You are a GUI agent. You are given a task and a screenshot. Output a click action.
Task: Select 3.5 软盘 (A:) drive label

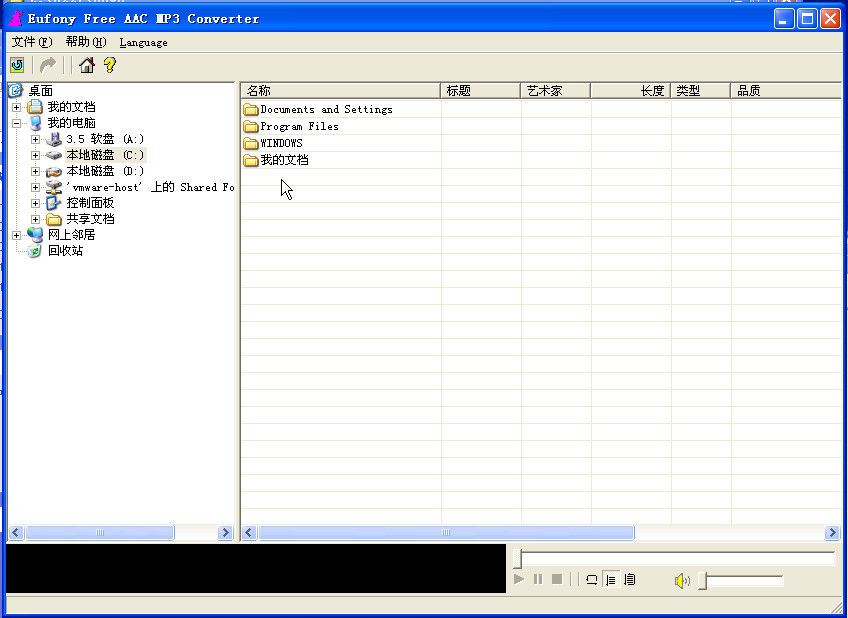point(105,139)
